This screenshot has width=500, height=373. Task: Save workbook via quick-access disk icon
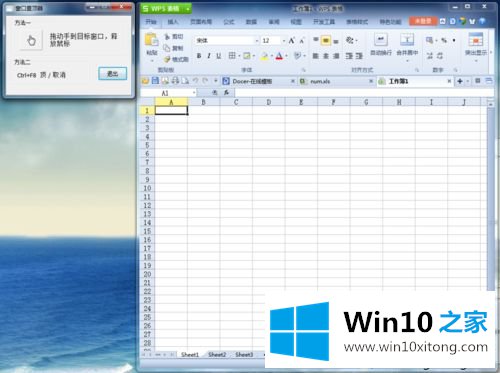[x=155, y=81]
